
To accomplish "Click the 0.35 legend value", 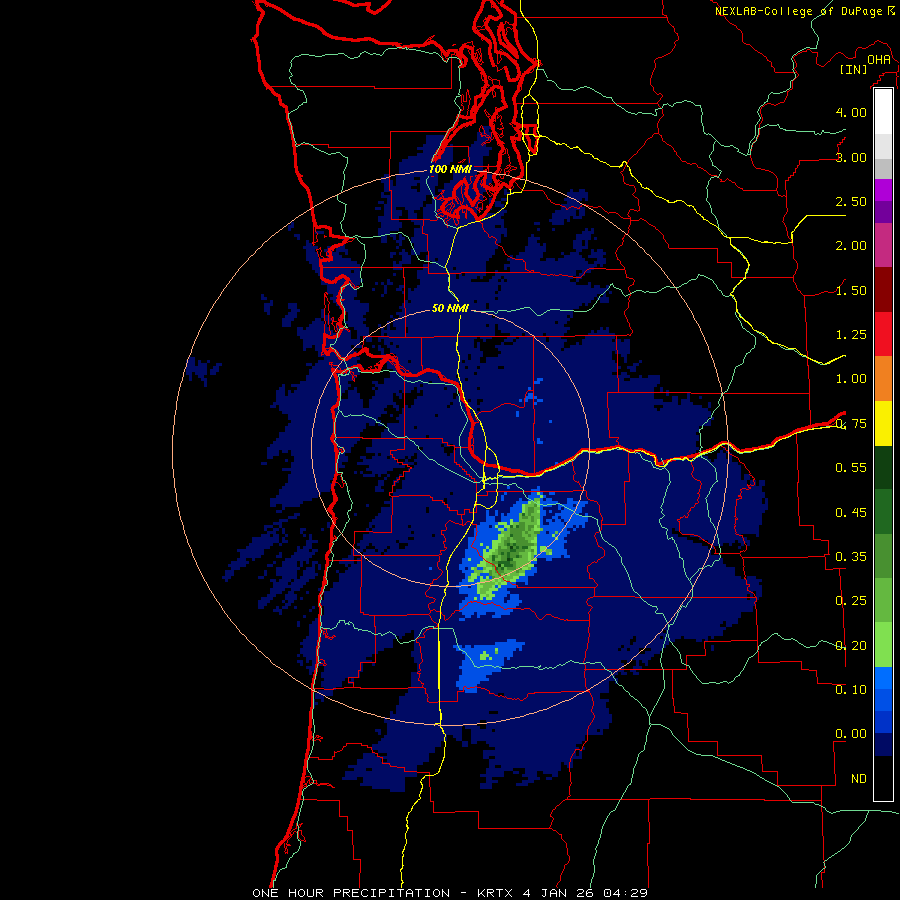I will pyautogui.click(x=851, y=557).
